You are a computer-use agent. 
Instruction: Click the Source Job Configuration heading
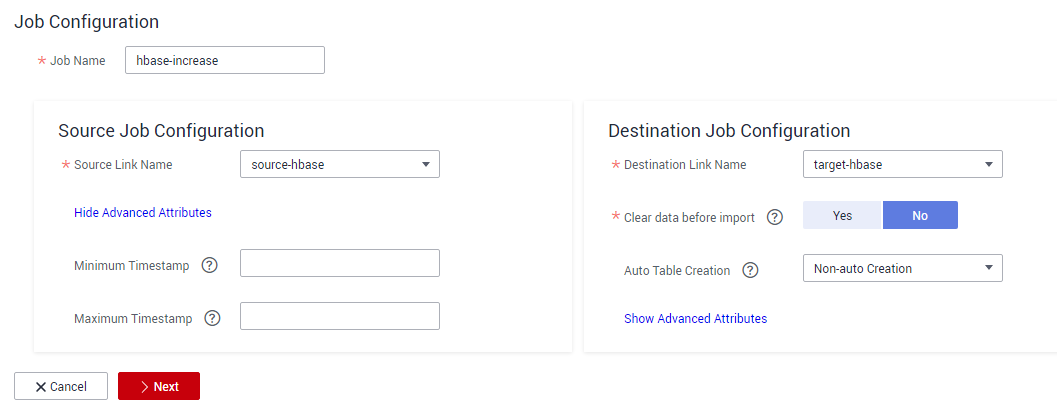coord(161,130)
